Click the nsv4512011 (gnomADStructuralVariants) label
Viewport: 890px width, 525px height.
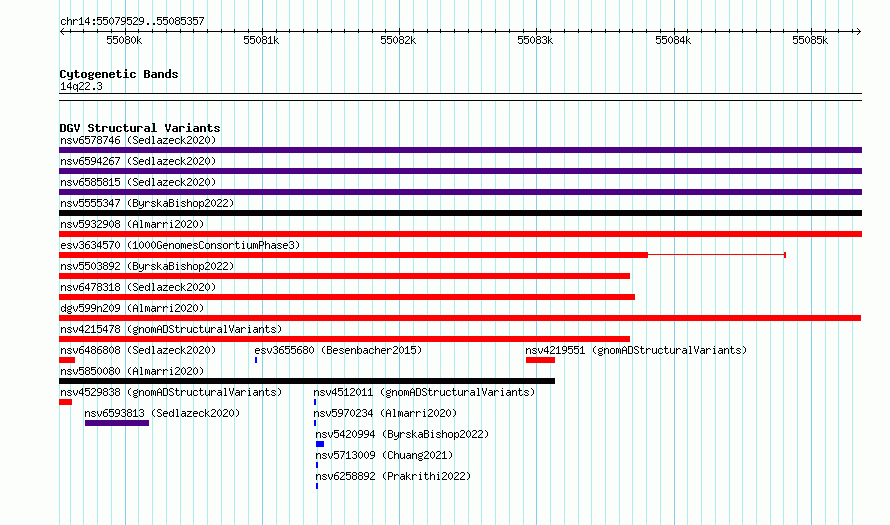pos(424,392)
